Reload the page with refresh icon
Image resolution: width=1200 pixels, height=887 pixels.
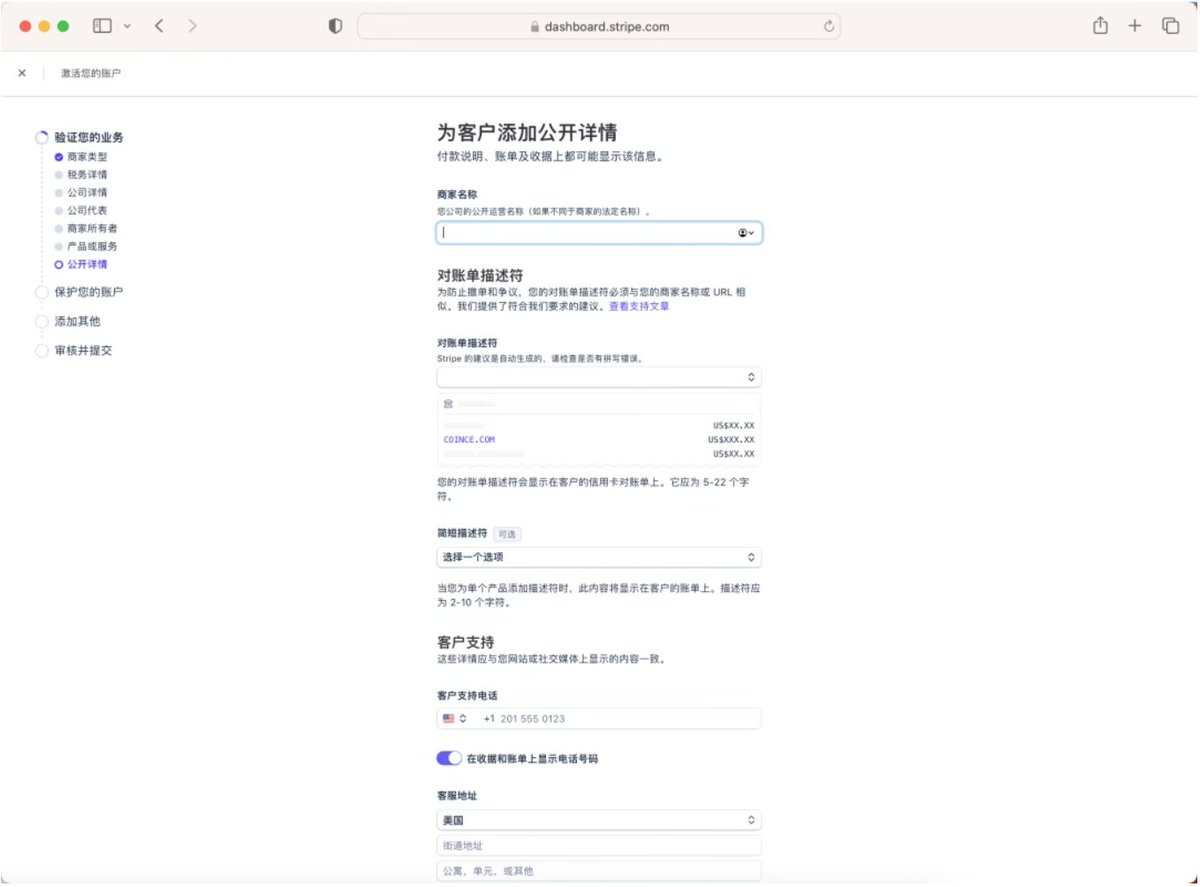point(829,26)
